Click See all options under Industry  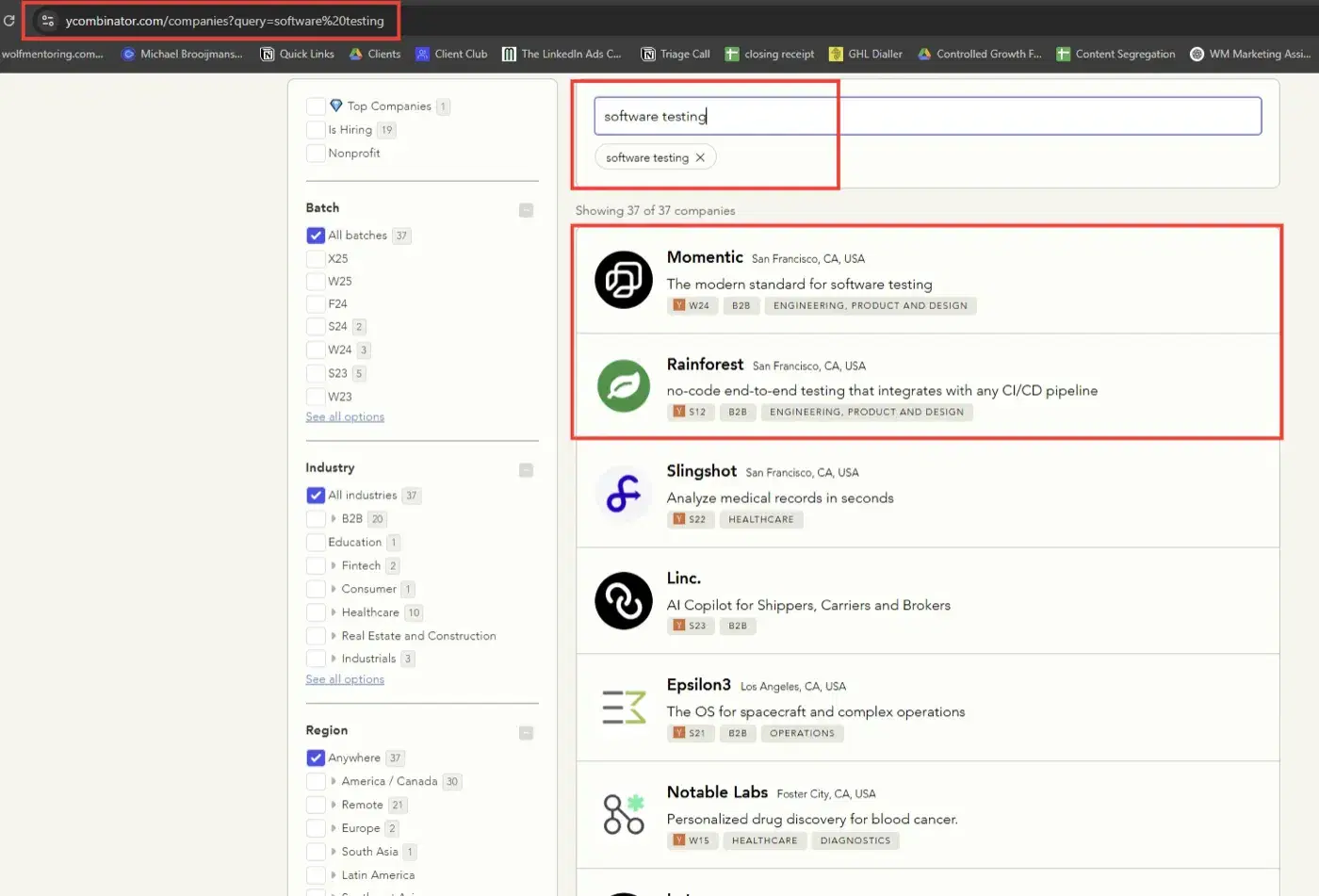pos(345,679)
